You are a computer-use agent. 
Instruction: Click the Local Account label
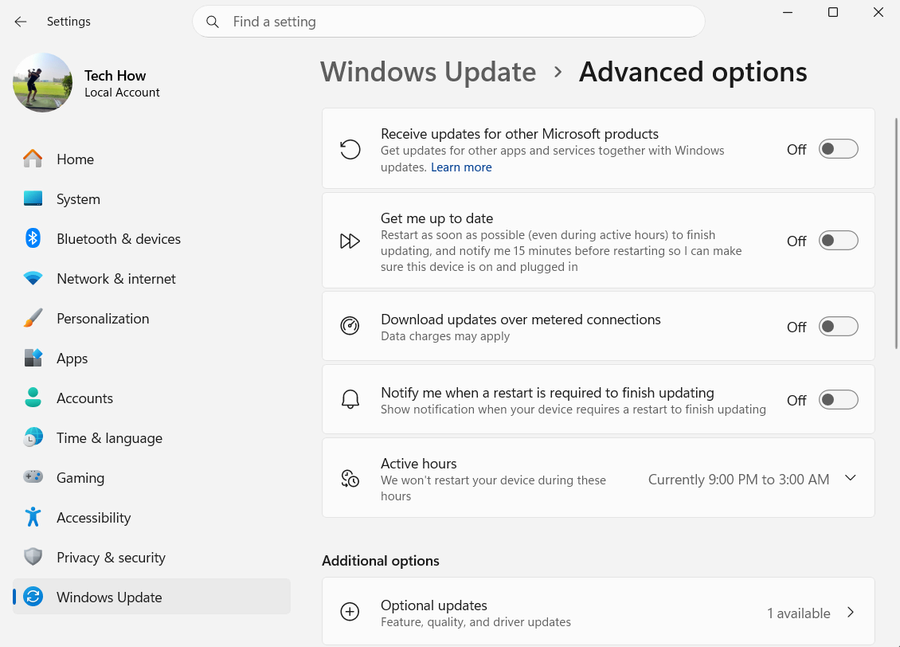[122, 92]
